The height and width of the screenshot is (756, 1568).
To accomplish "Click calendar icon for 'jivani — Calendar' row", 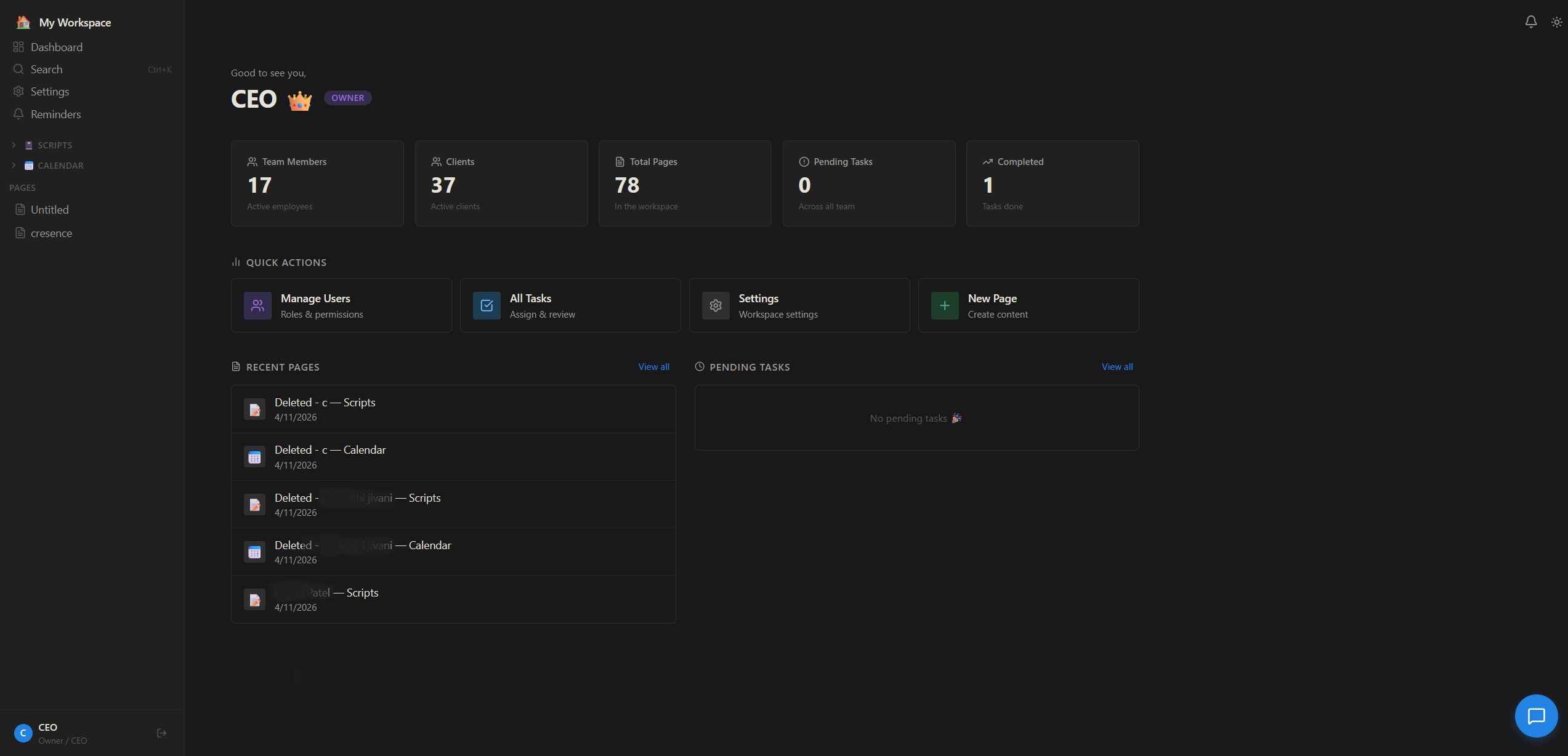I will coord(254,552).
